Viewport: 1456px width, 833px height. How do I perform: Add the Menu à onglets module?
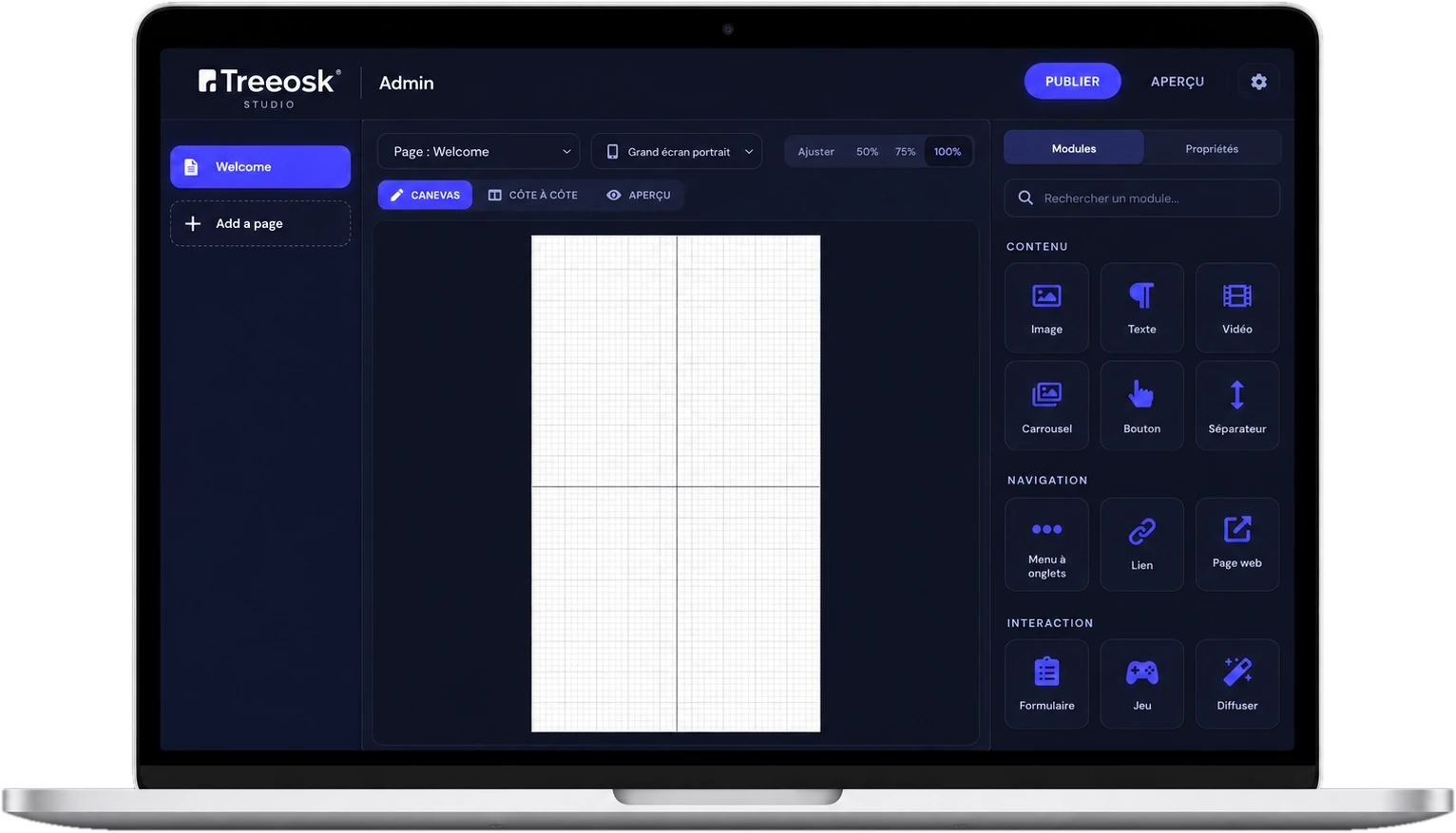click(1046, 544)
